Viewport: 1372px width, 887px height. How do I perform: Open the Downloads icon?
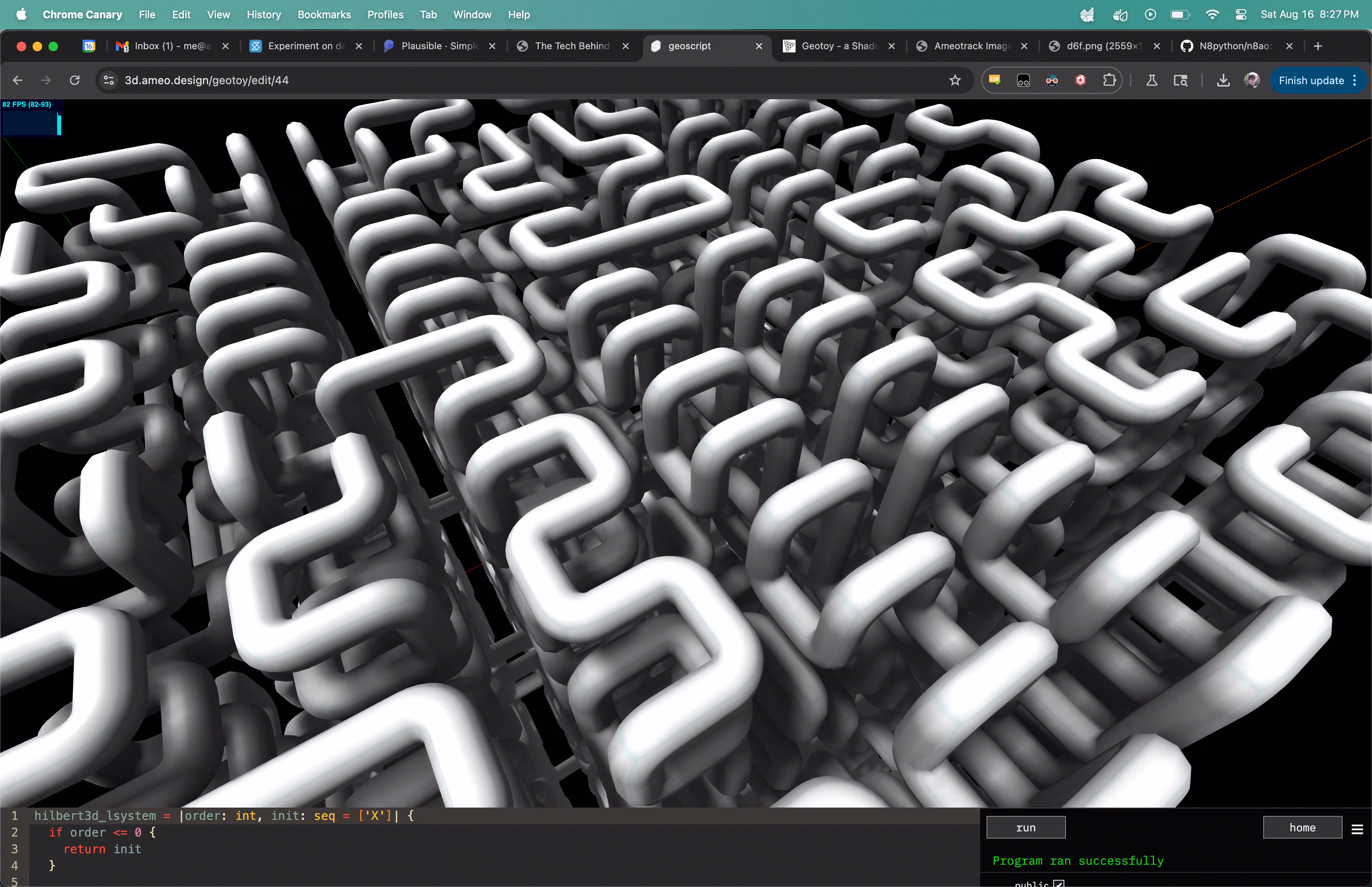[1223, 80]
